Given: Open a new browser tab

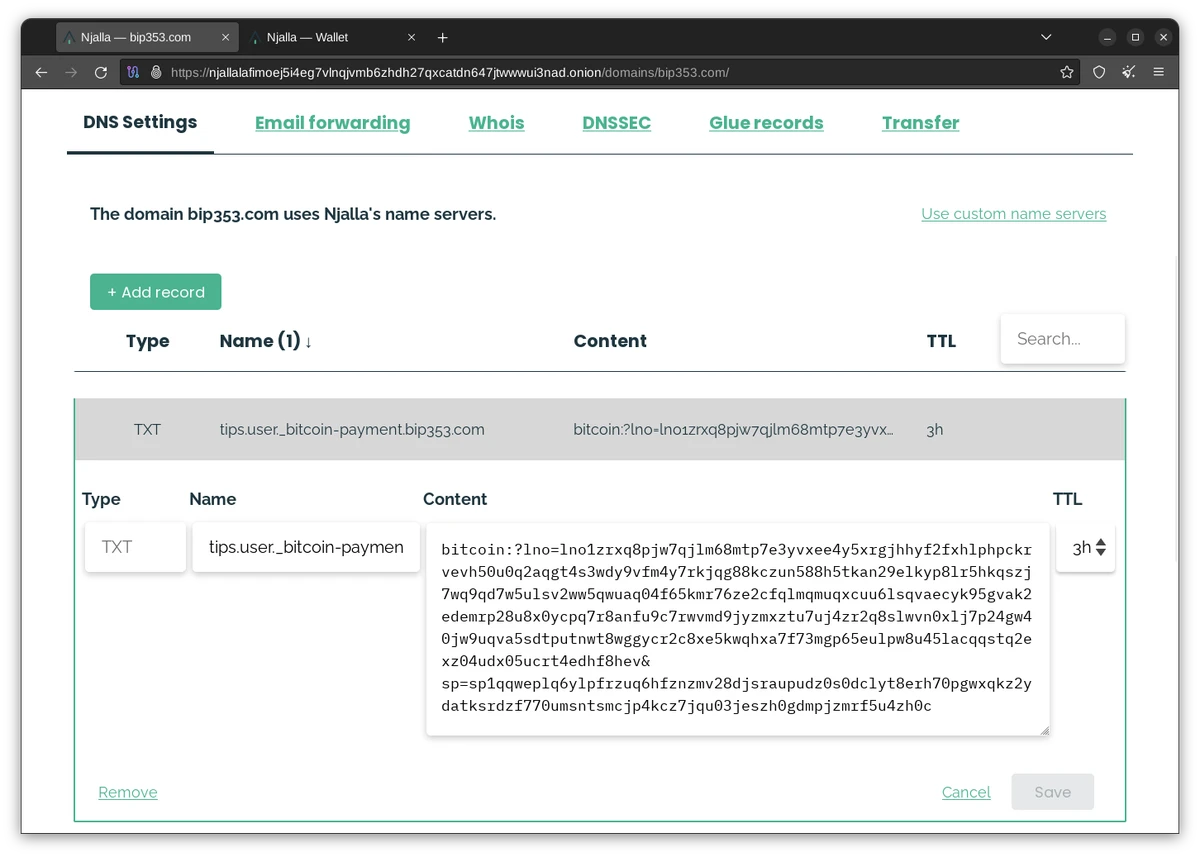Looking at the screenshot, I should click(x=443, y=38).
